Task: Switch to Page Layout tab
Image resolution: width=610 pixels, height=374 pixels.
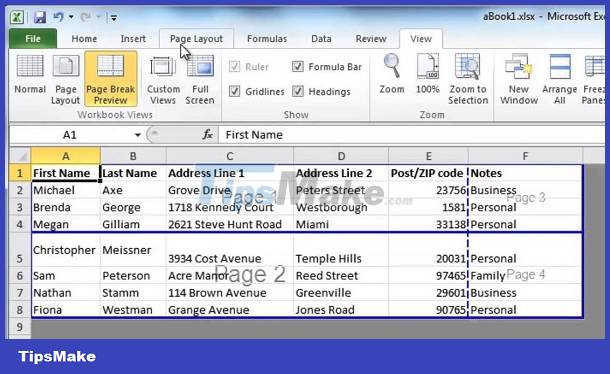Action: pos(196,39)
